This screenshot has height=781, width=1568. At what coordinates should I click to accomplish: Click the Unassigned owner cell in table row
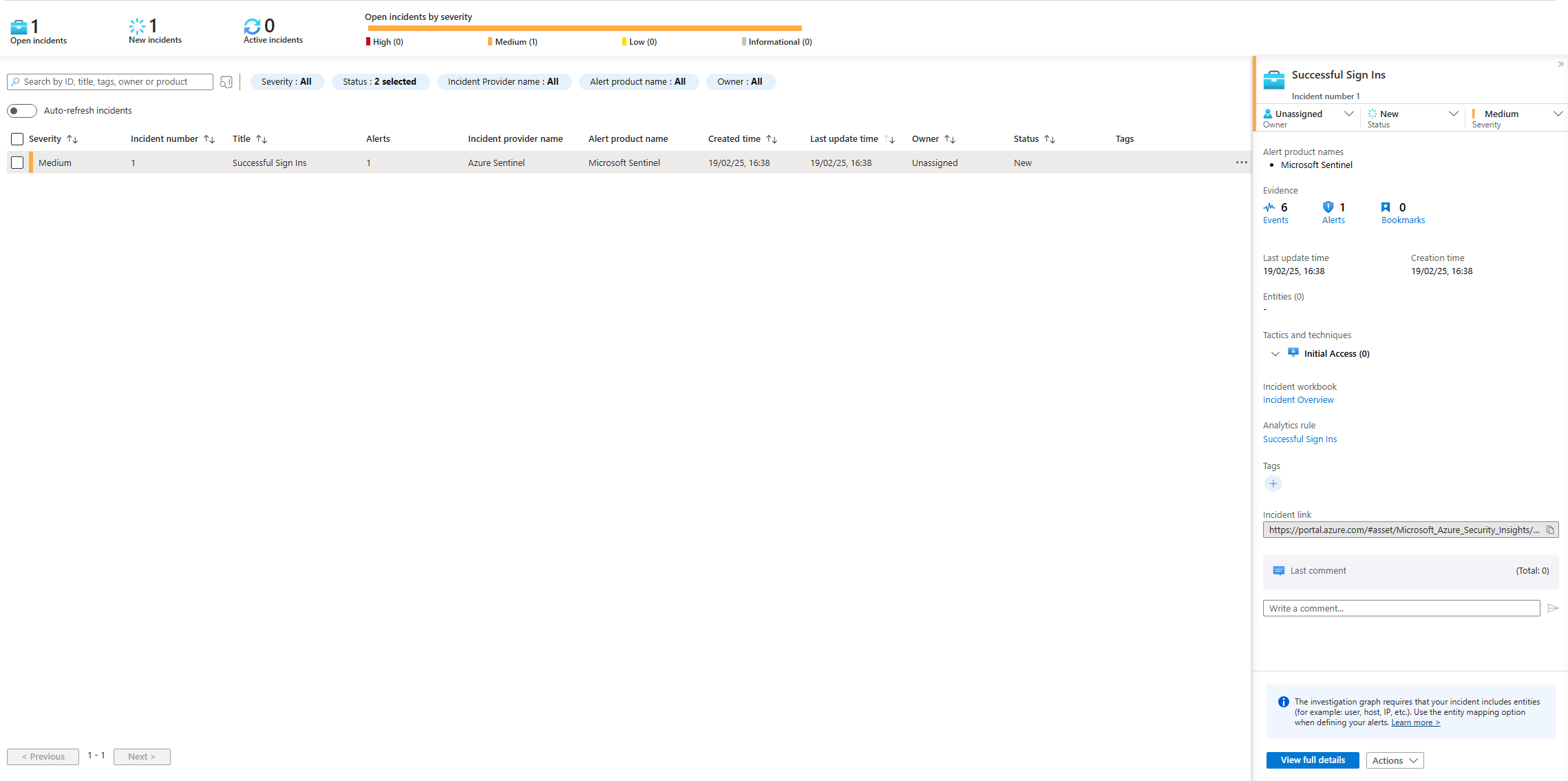click(x=935, y=163)
